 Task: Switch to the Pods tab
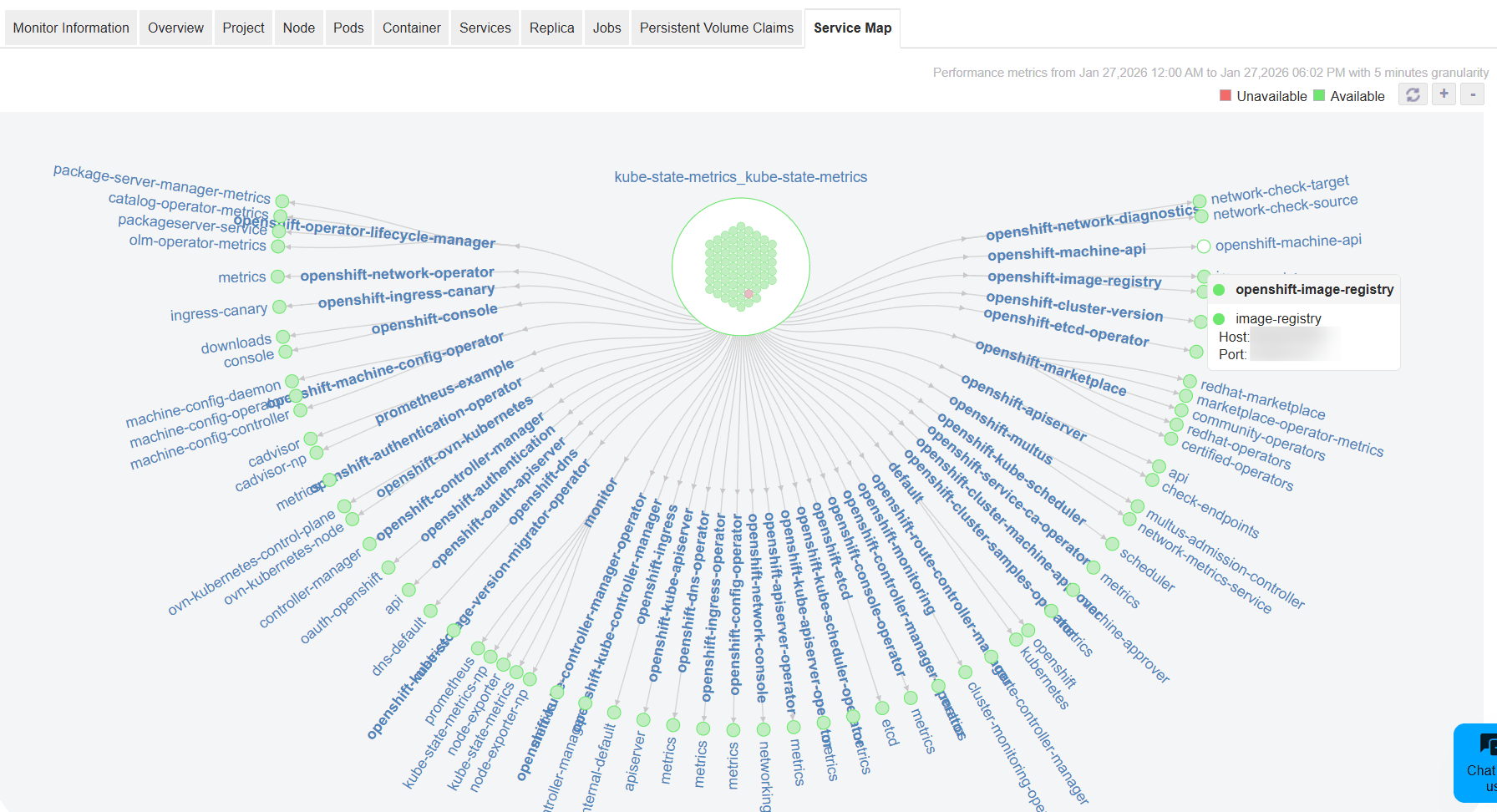(x=348, y=28)
